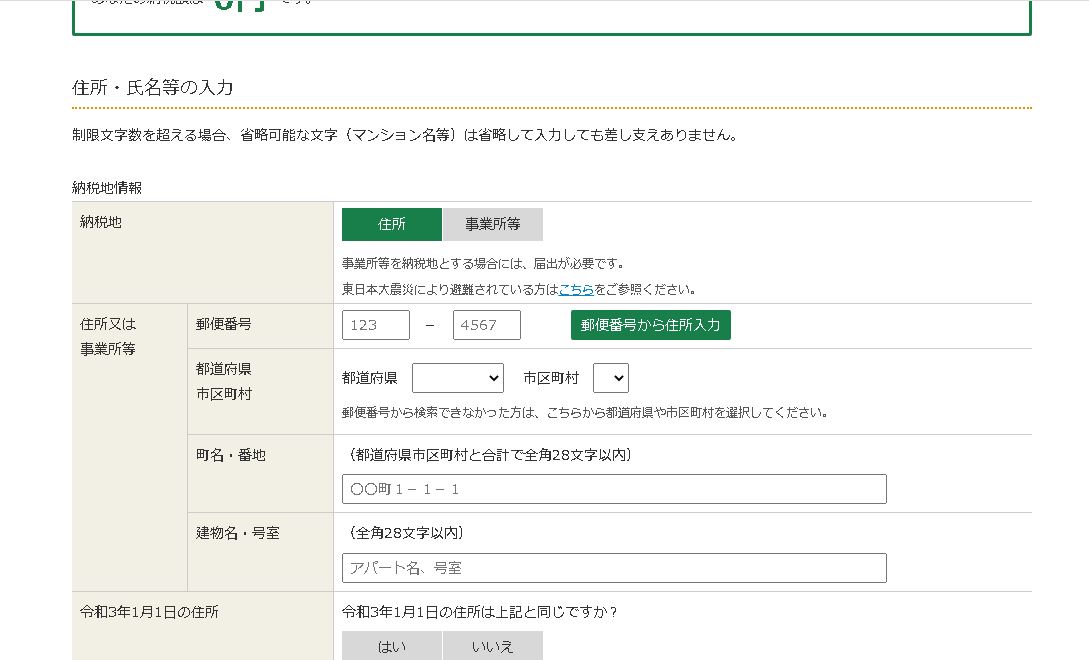
Task: Open the 都道府県 prefecture dropdown
Action: pyautogui.click(x=457, y=378)
